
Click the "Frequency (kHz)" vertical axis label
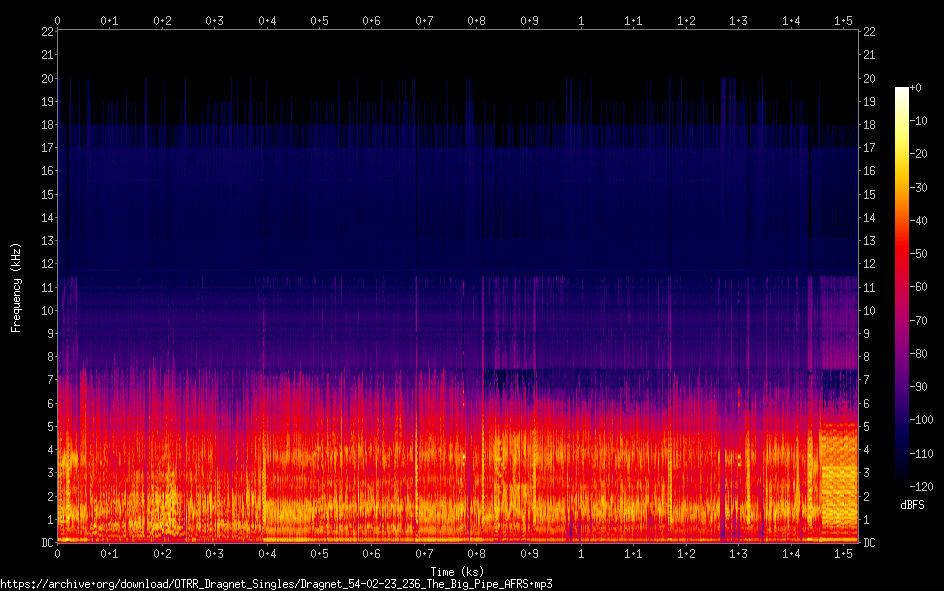tap(16, 287)
